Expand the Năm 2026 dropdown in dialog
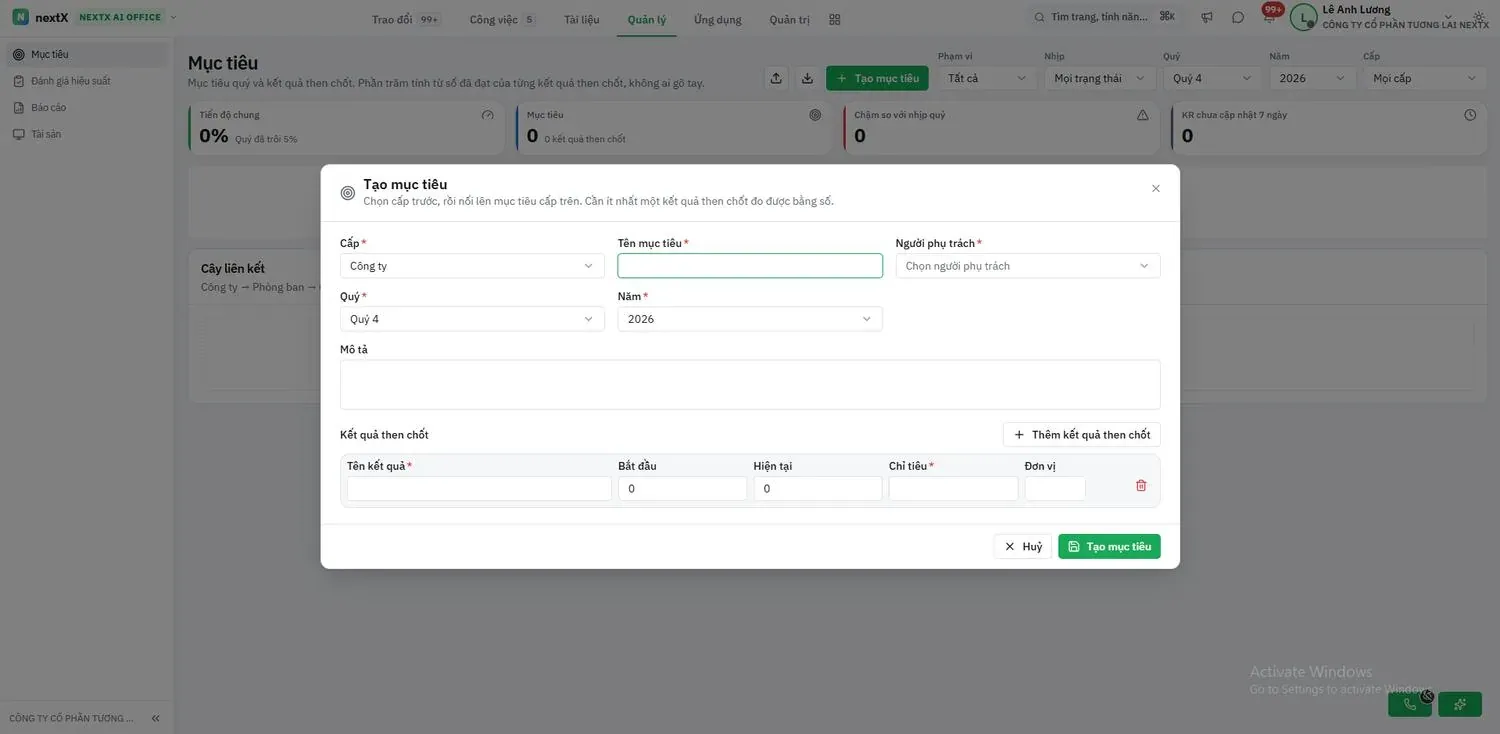Viewport: 1500px width, 734px height. pyautogui.click(x=750, y=319)
